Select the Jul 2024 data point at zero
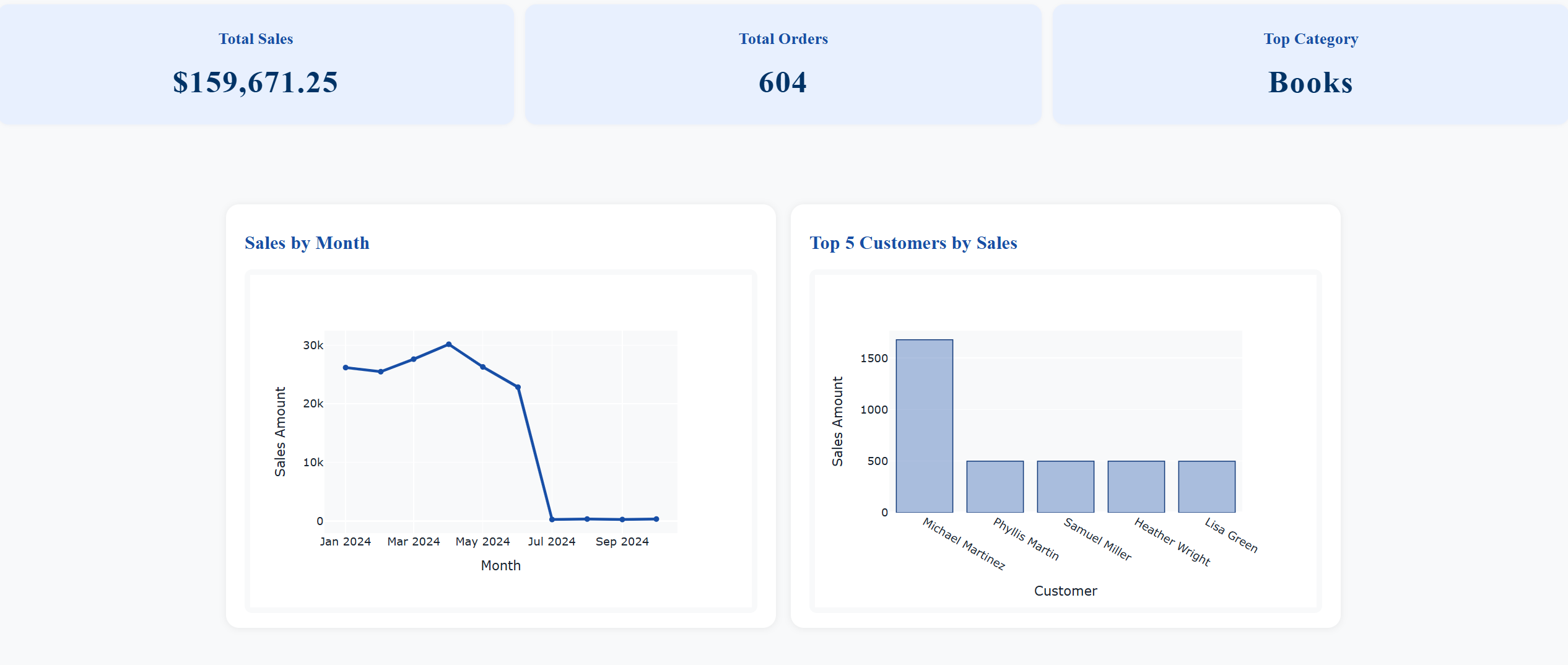 point(551,519)
